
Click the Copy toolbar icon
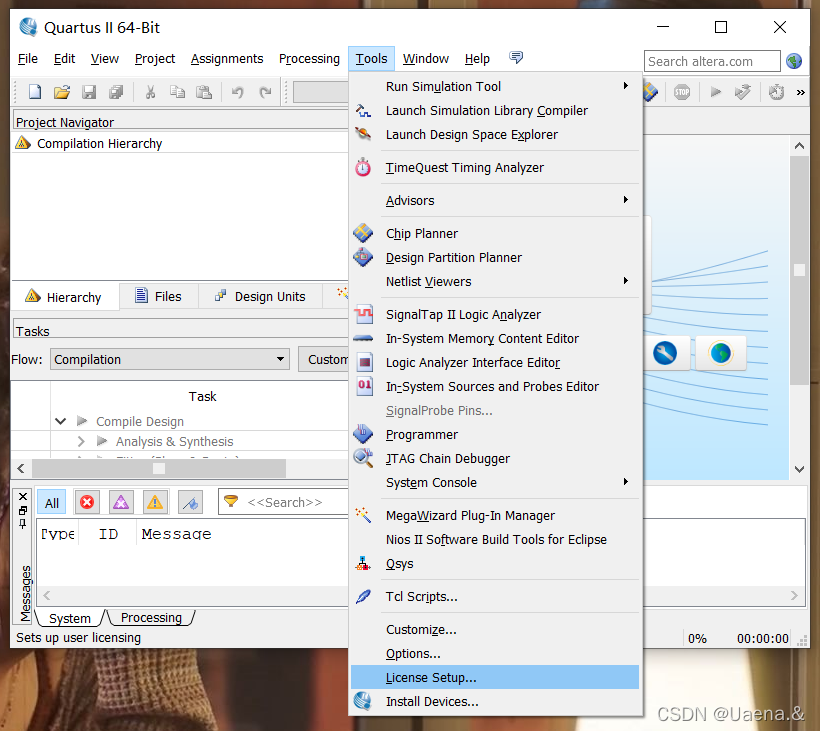pyautogui.click(x=177, y=93)
